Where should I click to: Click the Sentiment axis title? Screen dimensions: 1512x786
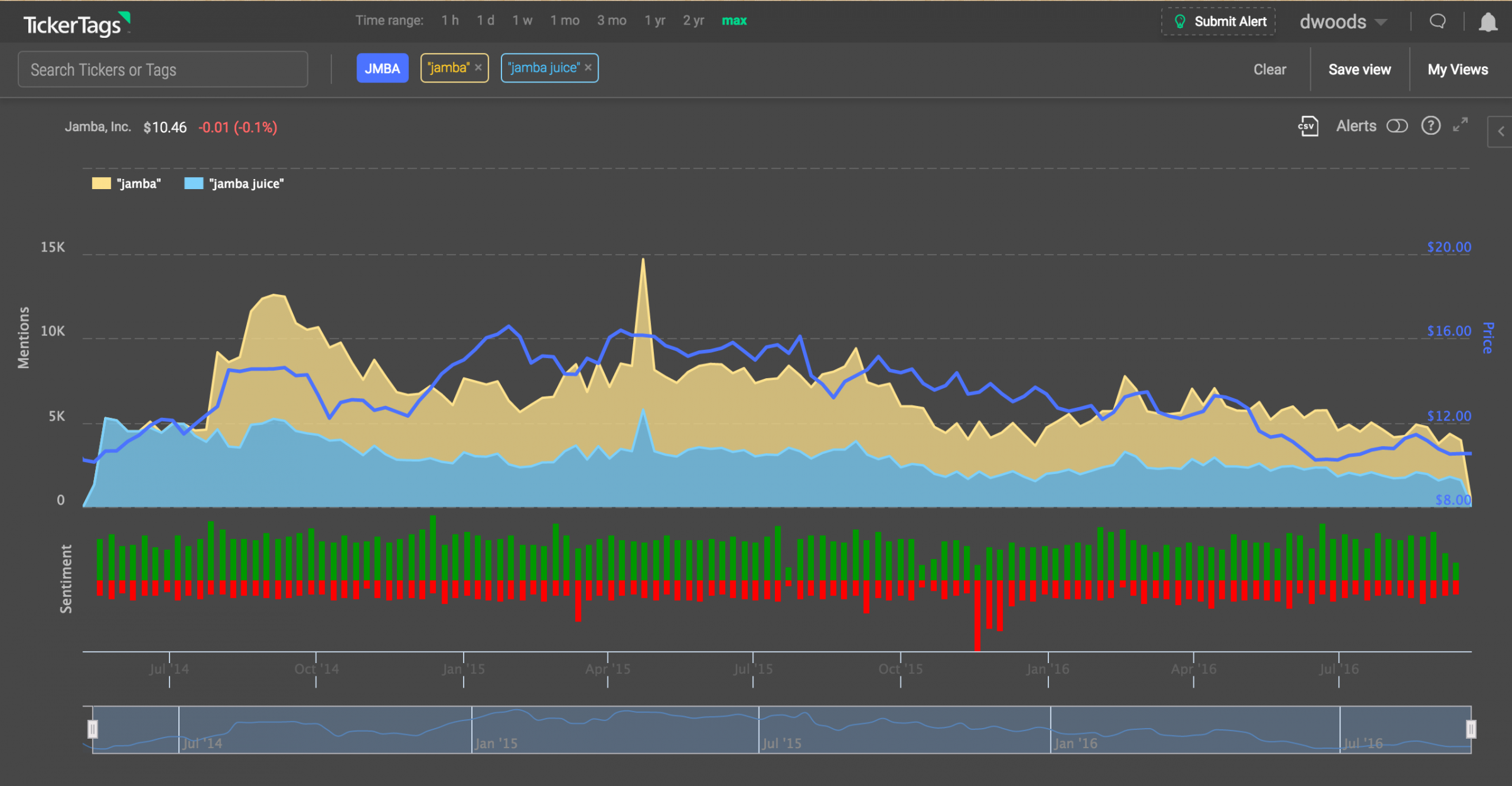pos(66,579)
